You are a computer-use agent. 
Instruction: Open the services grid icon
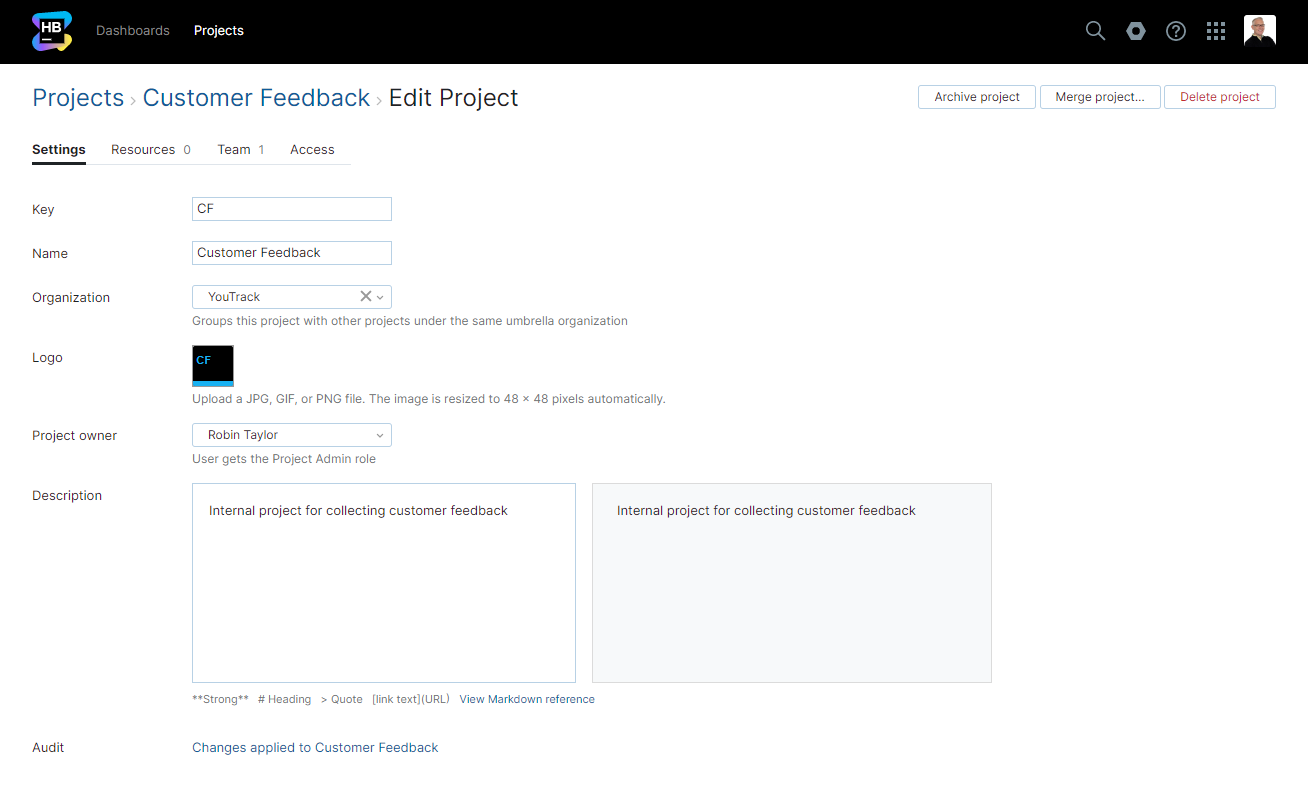point(1215,31)
